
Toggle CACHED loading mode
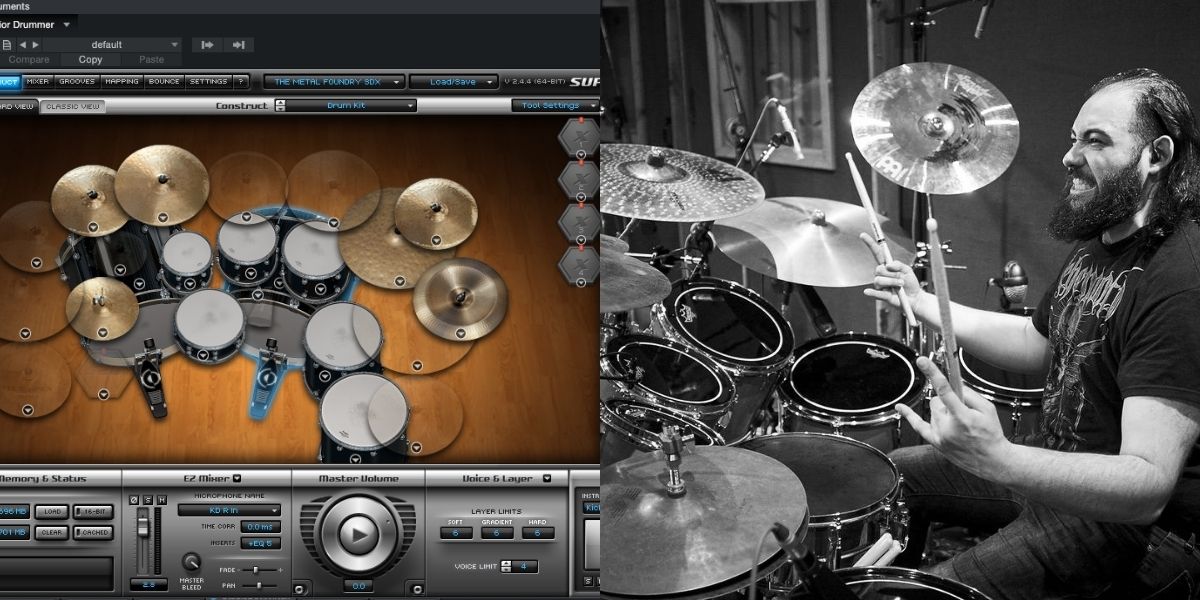tap(95, 532)
